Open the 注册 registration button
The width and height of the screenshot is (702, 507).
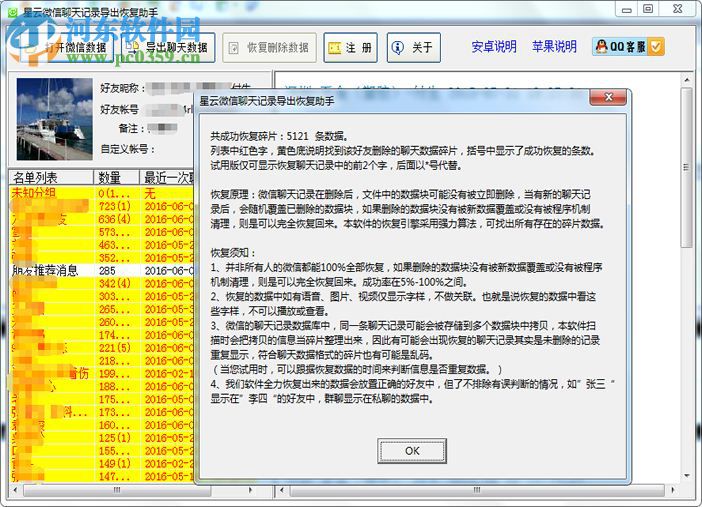[x=351, y=47]
